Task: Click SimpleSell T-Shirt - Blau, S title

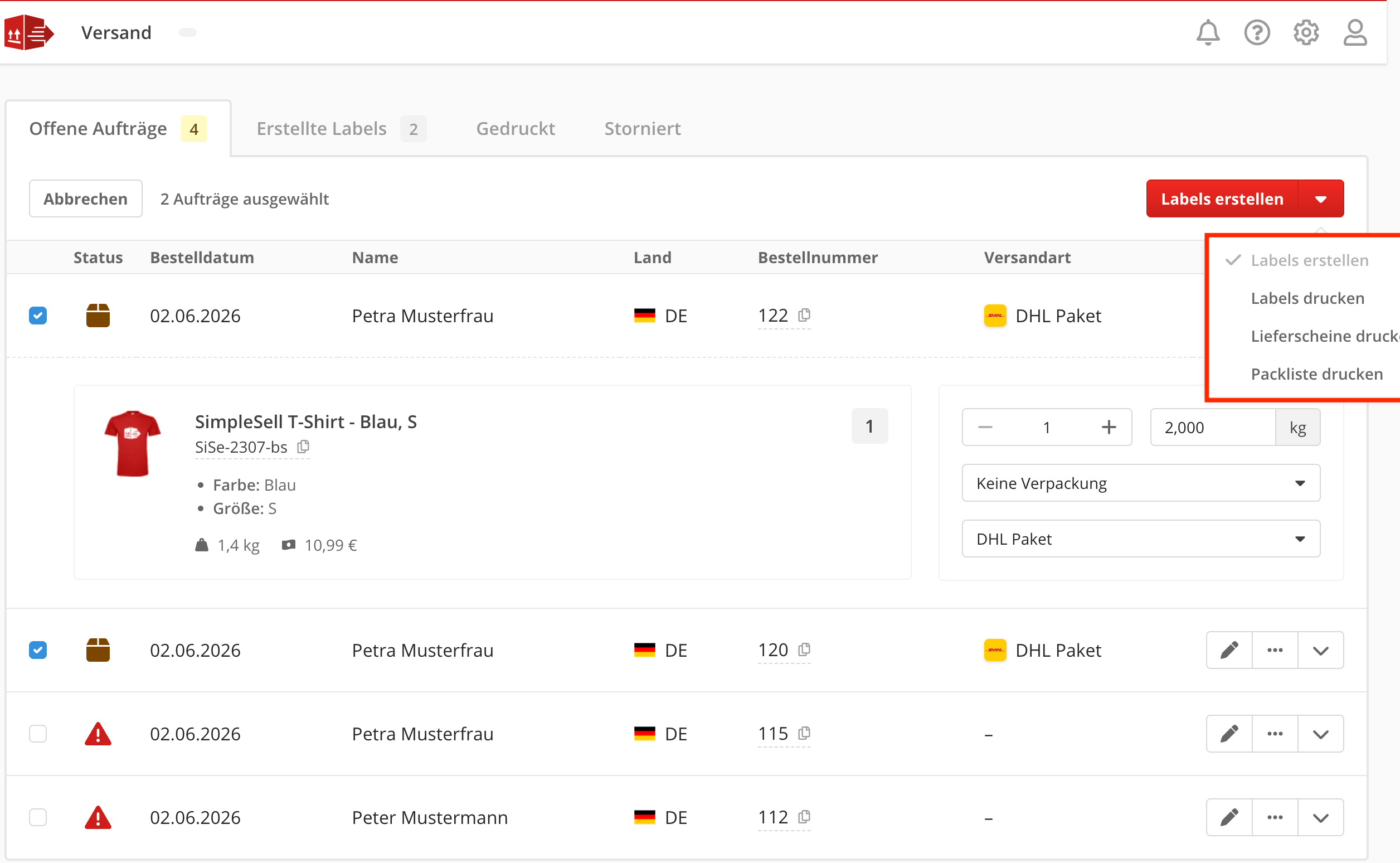Action: tap(306, 422)
